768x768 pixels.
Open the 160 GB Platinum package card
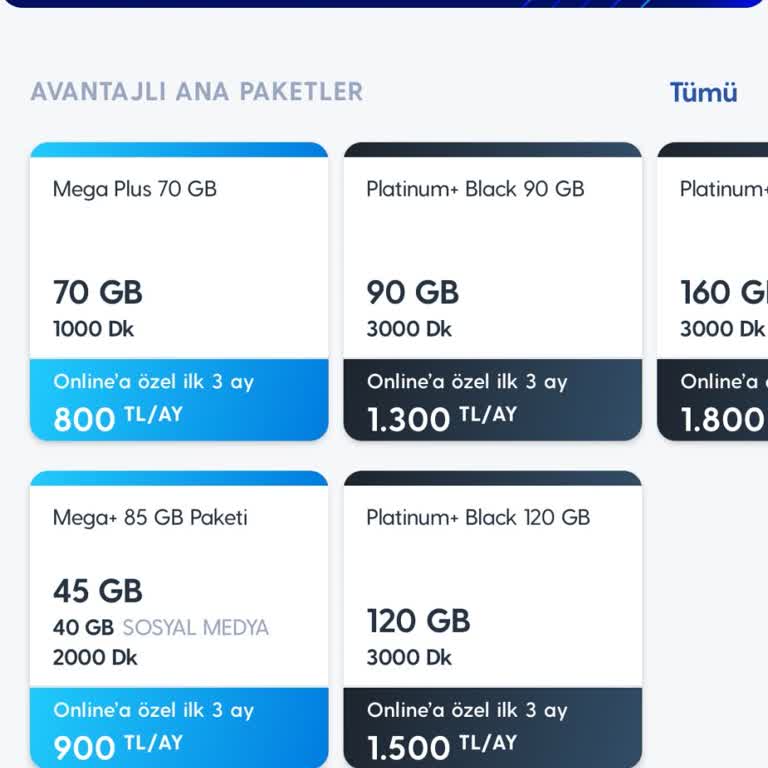[713, 291]
